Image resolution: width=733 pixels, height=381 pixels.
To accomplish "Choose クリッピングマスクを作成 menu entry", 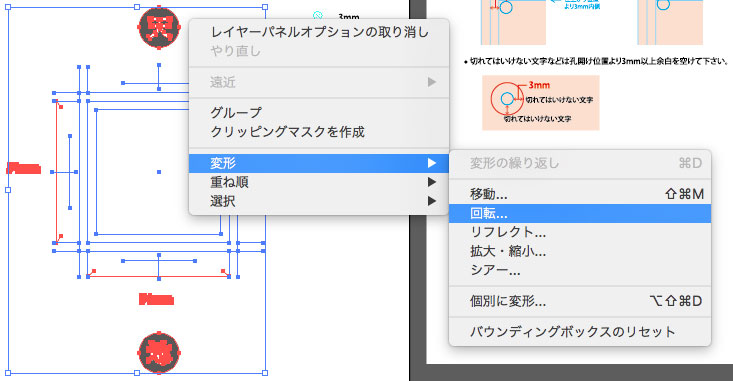I will (319, 132).
